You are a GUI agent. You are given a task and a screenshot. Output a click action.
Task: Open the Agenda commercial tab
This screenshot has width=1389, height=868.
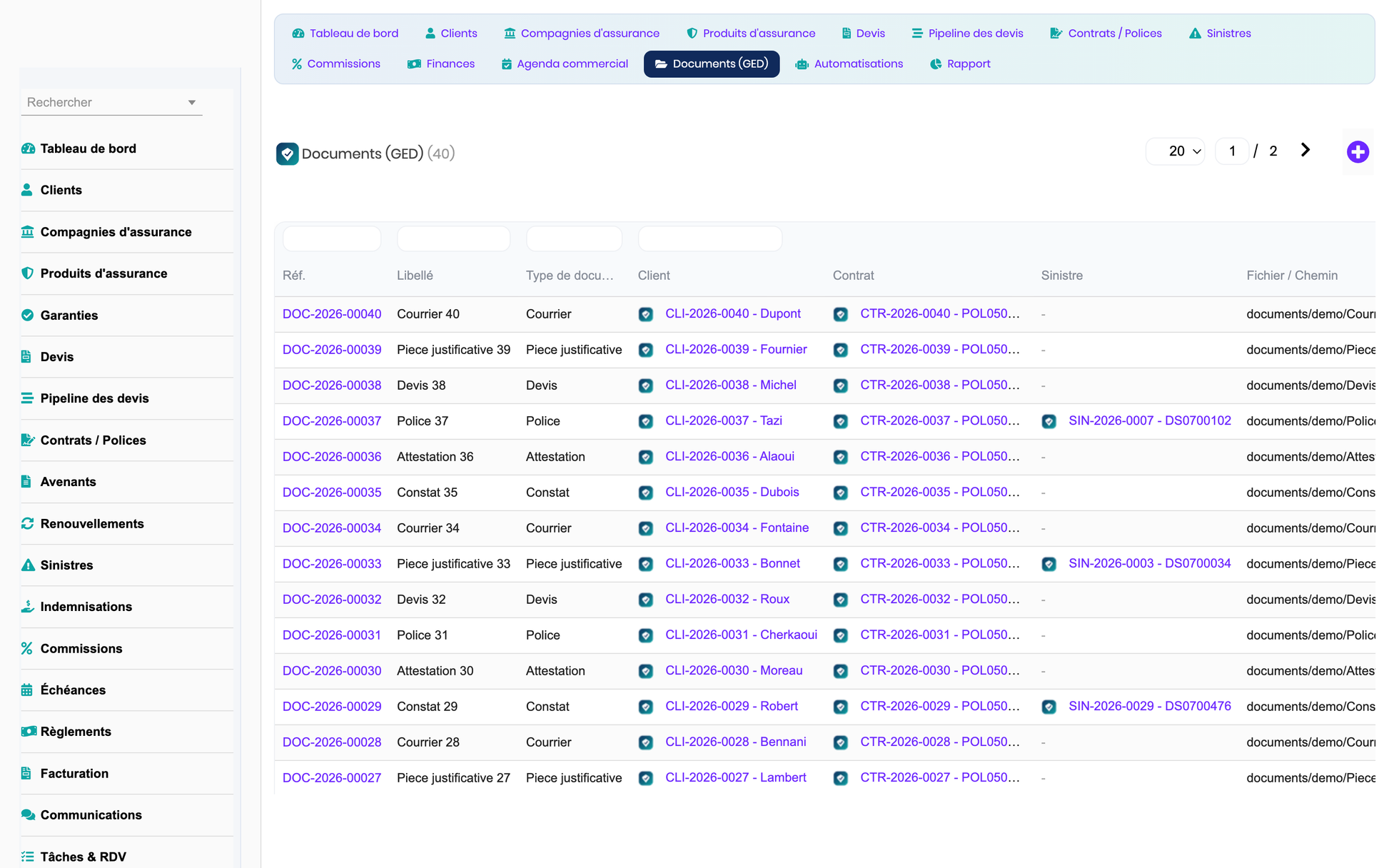[x=565, y=64]
